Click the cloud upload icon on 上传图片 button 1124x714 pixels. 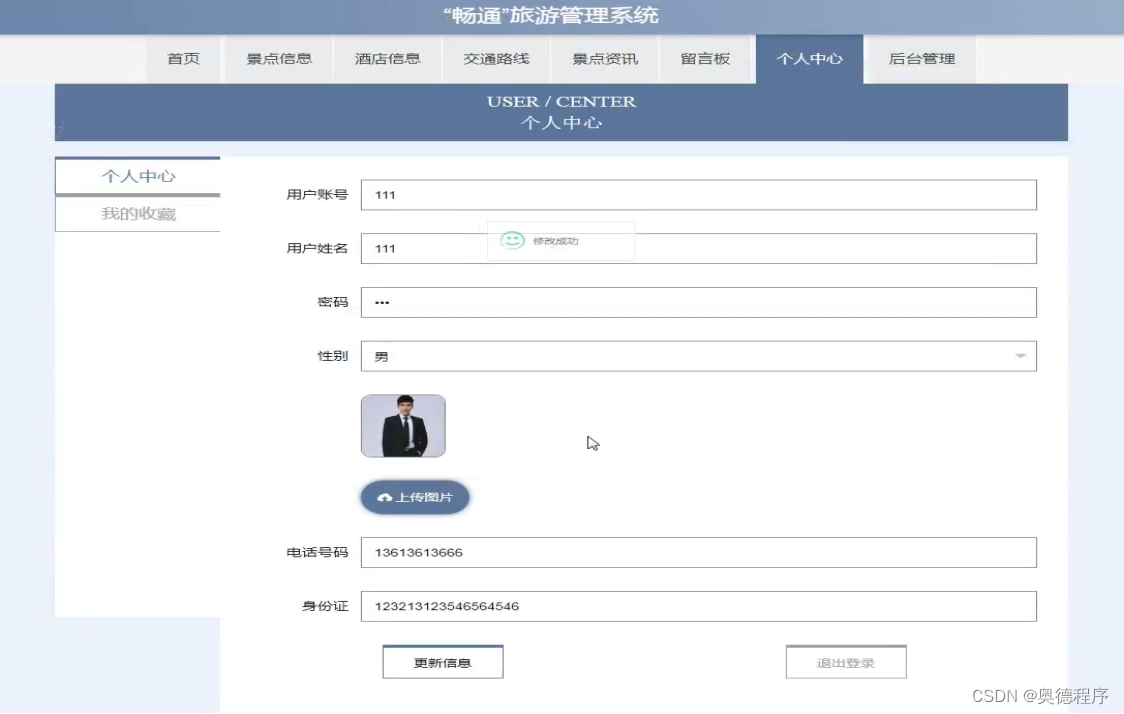tap(386, 497)
